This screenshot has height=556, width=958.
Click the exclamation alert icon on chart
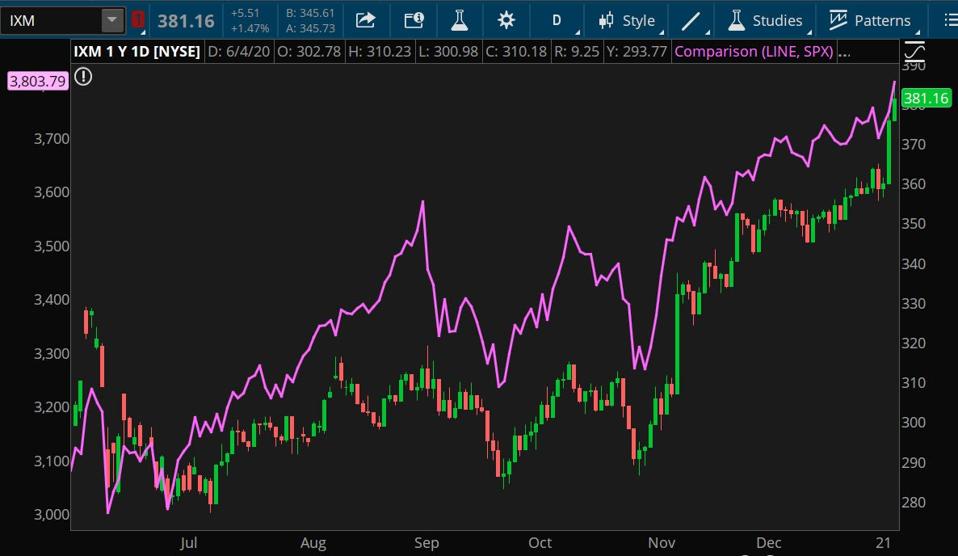(x=83, y=76)
